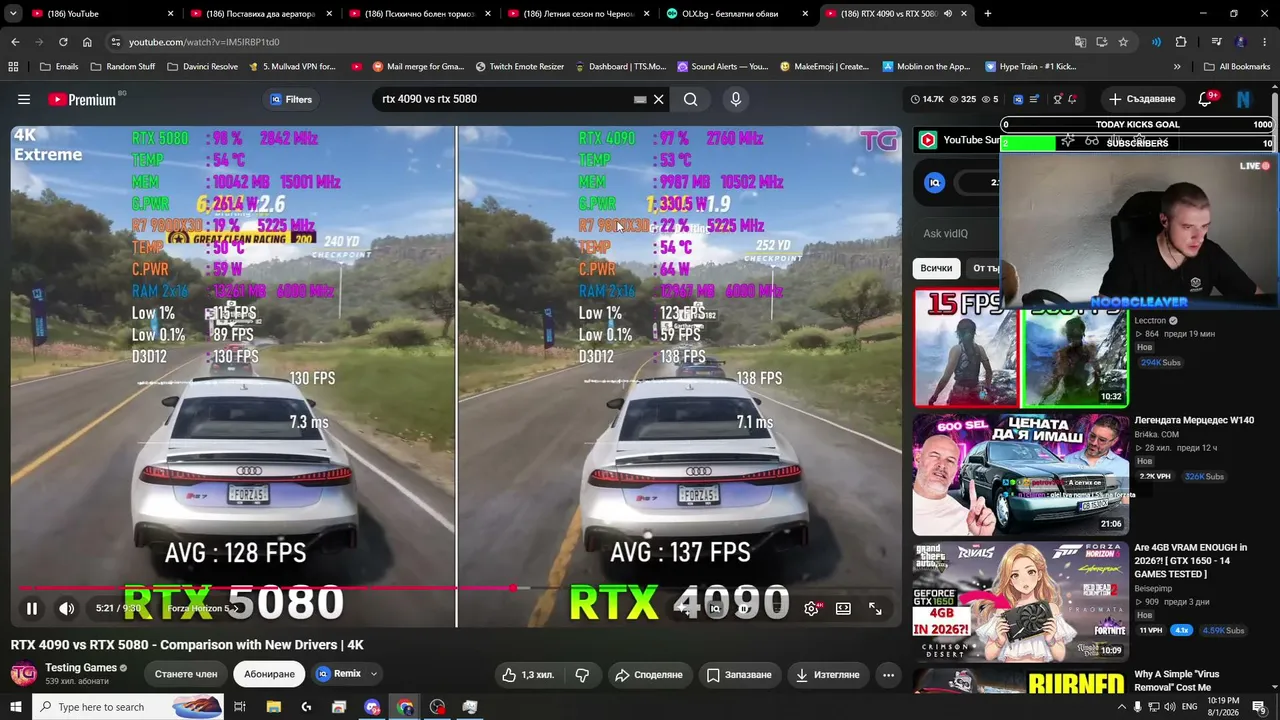
Task: Click the Станете член join button
Action: pos(186,674)
